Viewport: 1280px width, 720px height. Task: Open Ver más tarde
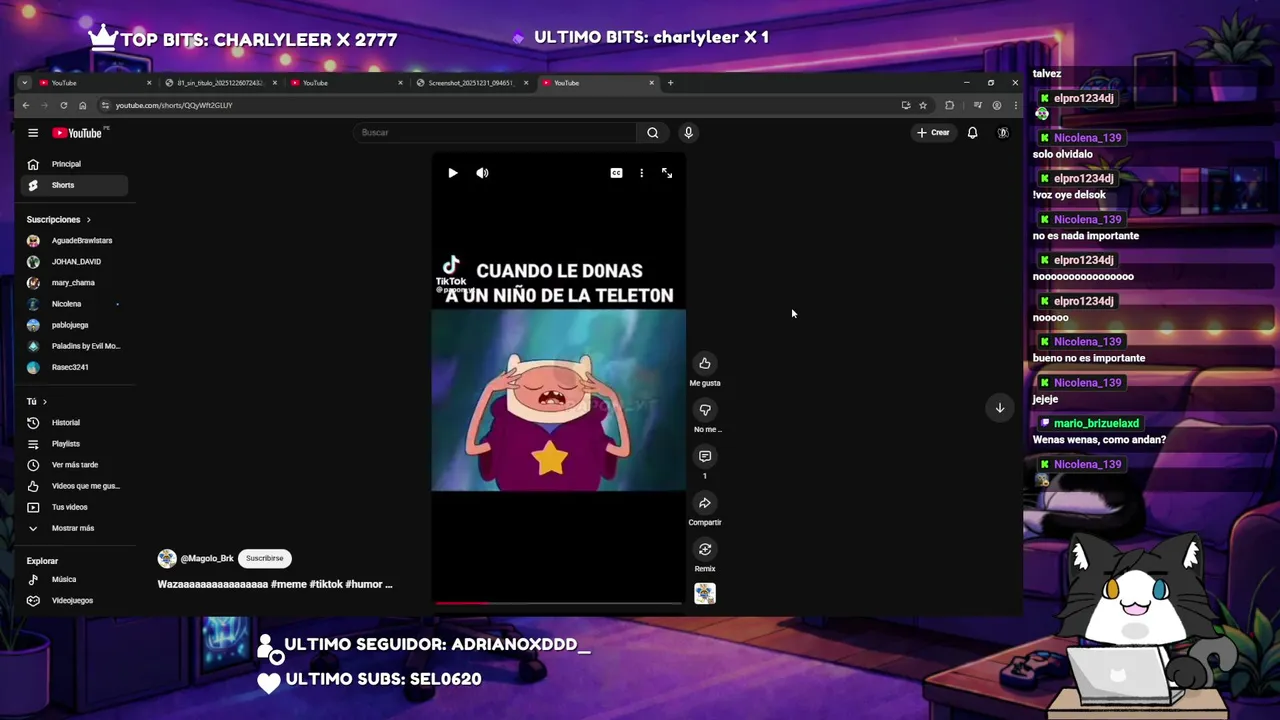(x=74, y=465)
